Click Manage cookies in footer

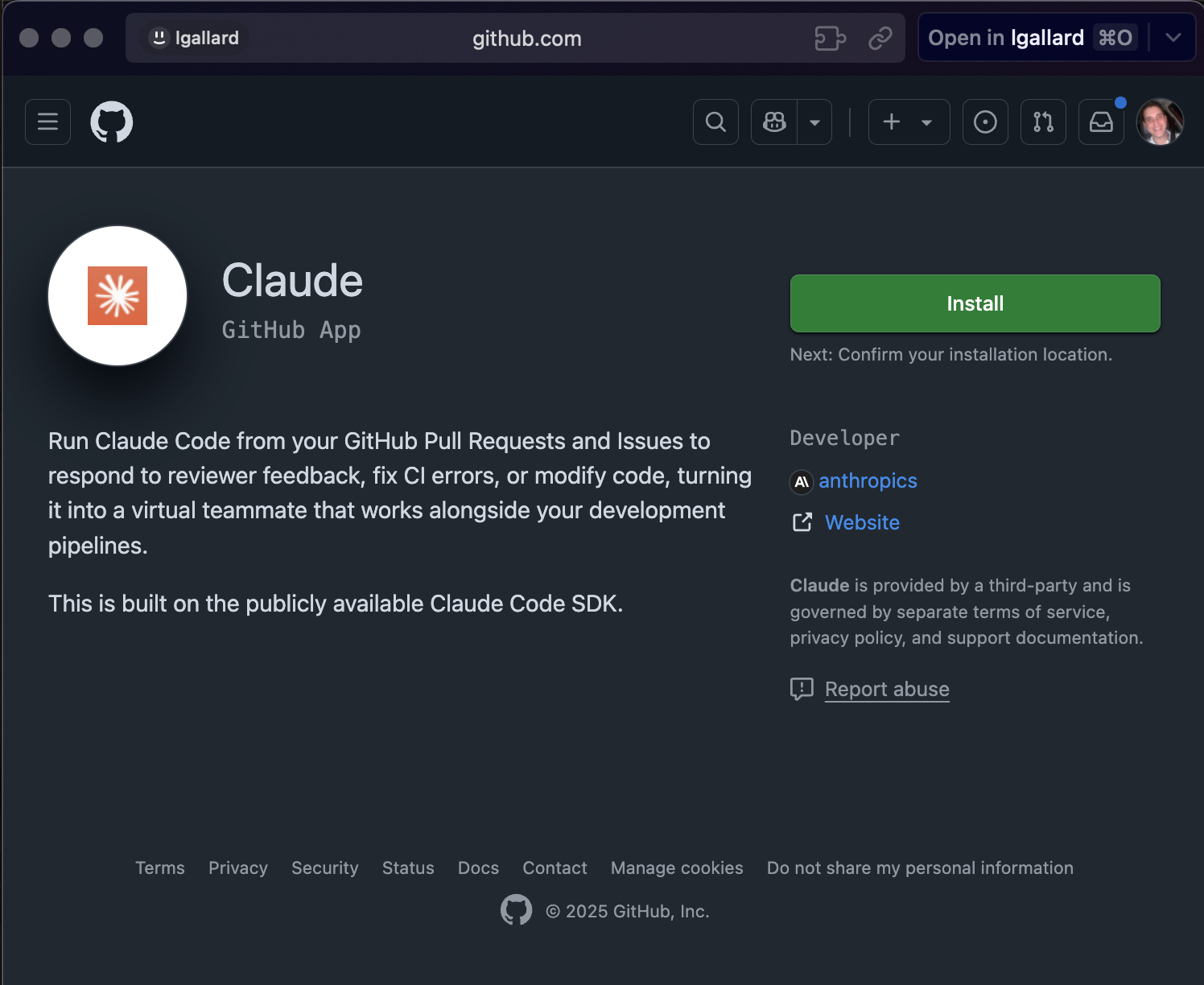tap(677, 868)
